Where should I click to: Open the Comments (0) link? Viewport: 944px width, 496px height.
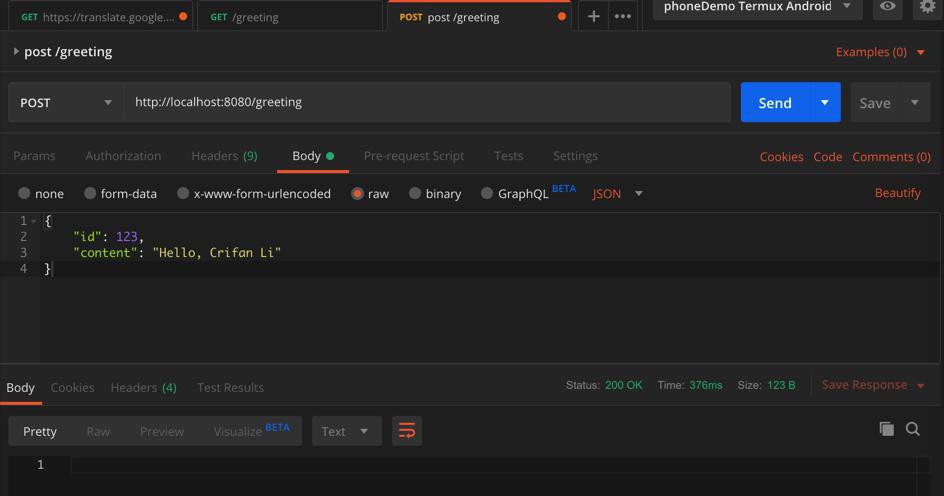(891, 157)
